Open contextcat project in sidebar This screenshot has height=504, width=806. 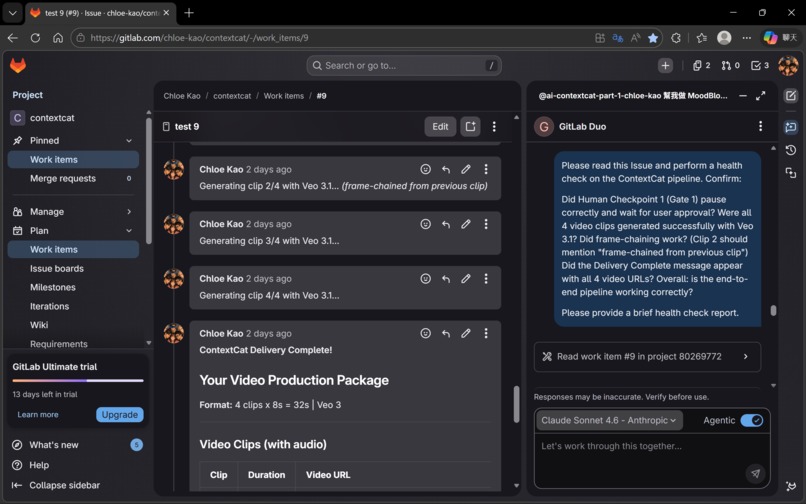[x=73, y=118]
